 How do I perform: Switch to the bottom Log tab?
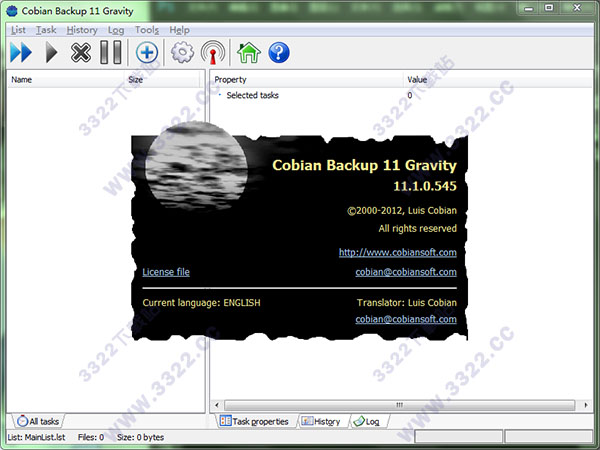pos(367,421)
